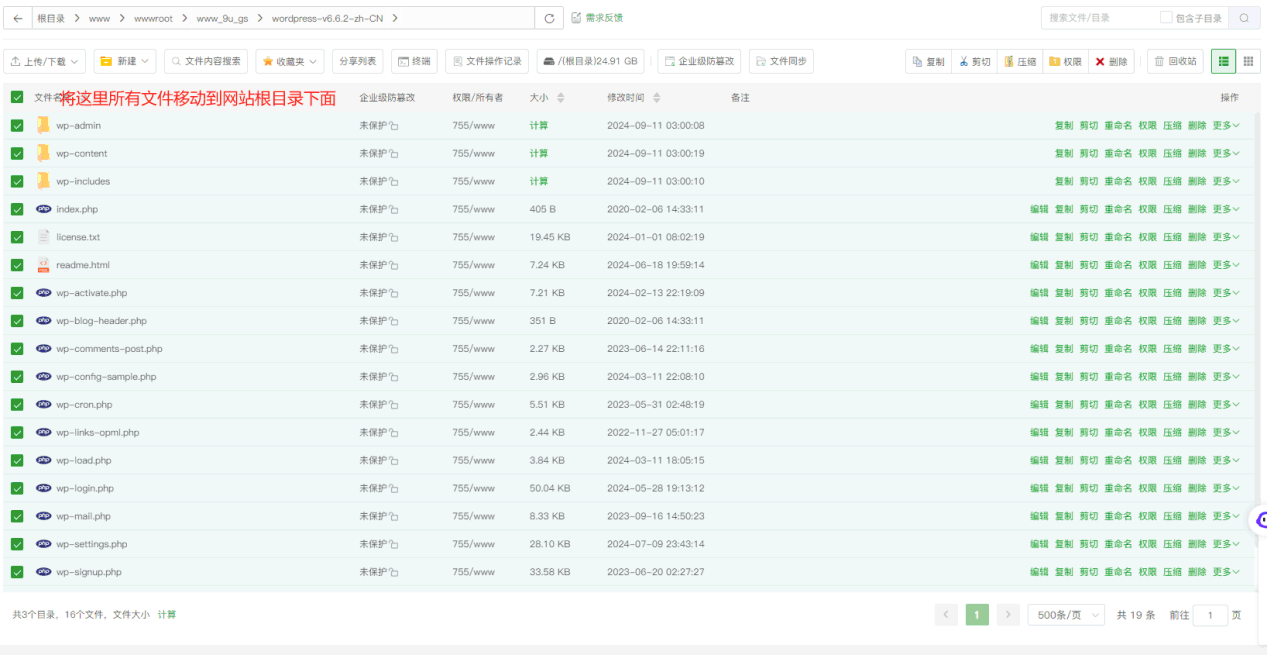Click the HTML icon of readme.html
1267x655 pixels.
(43, 265)
